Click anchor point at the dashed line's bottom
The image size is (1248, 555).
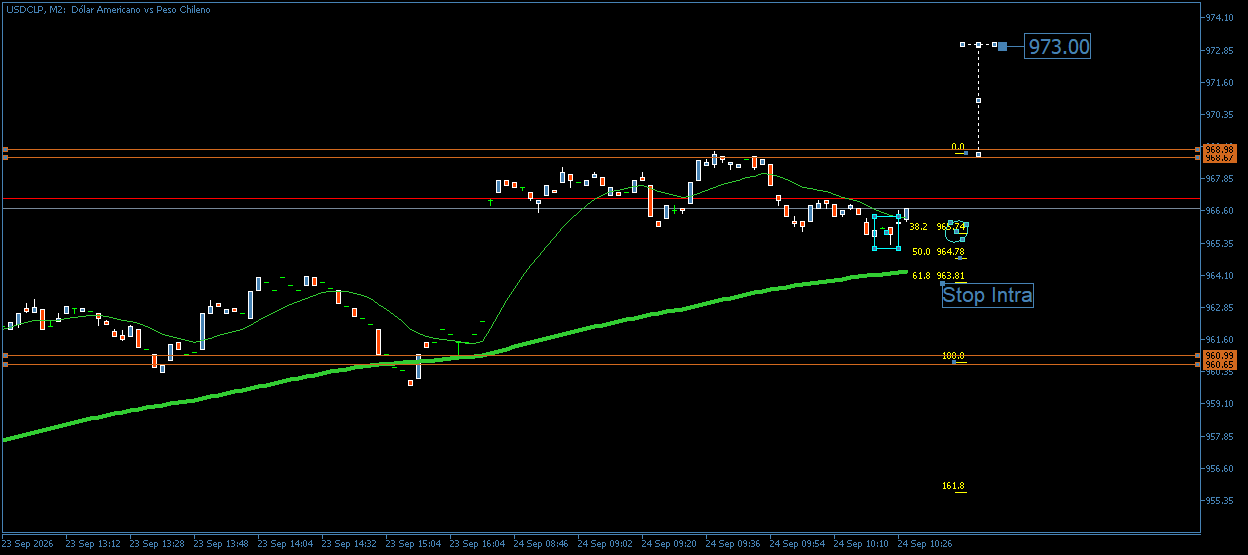pyautogui.click(x=978, y=154)
